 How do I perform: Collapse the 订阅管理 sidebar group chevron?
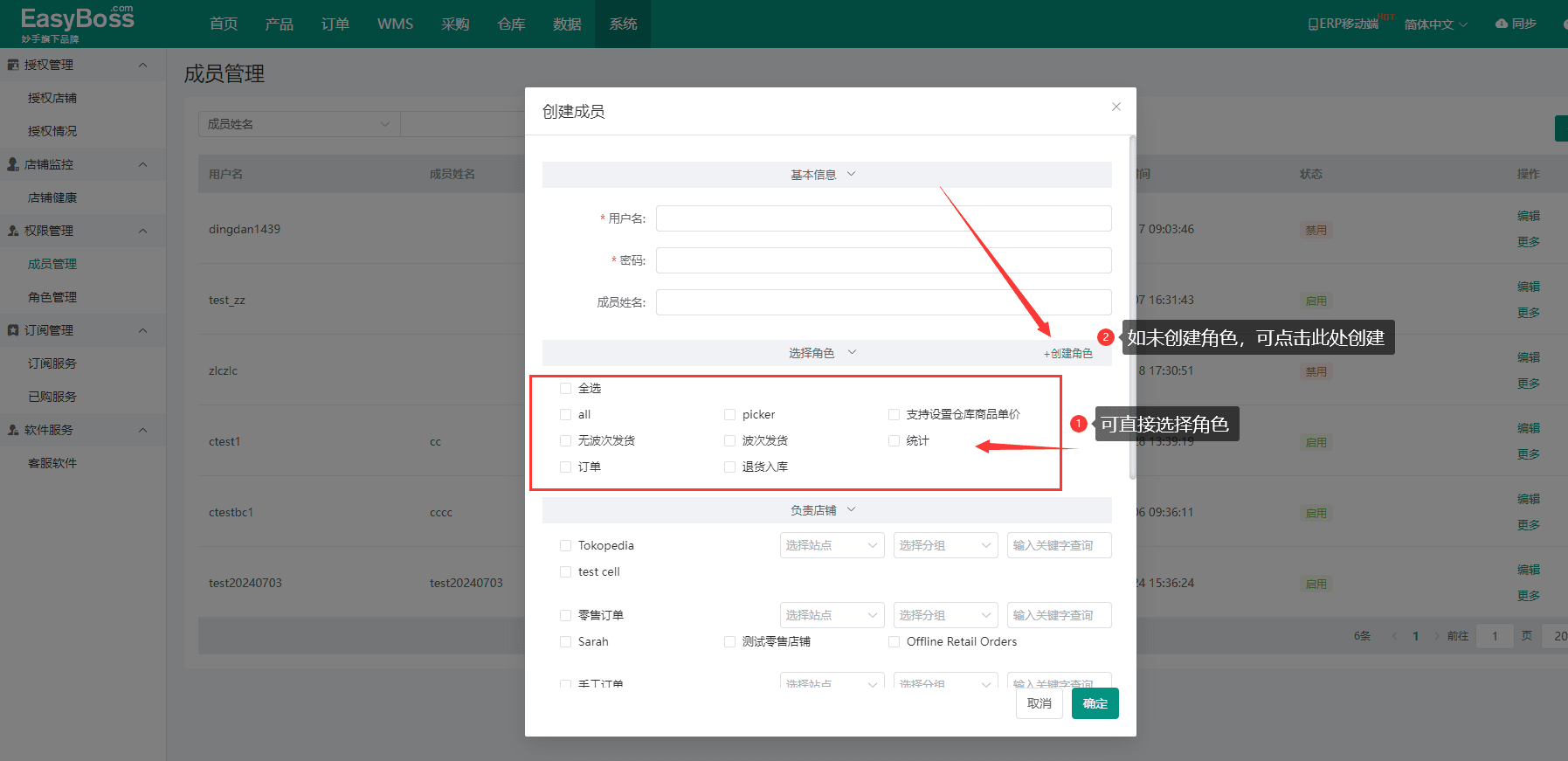(143, 330)
